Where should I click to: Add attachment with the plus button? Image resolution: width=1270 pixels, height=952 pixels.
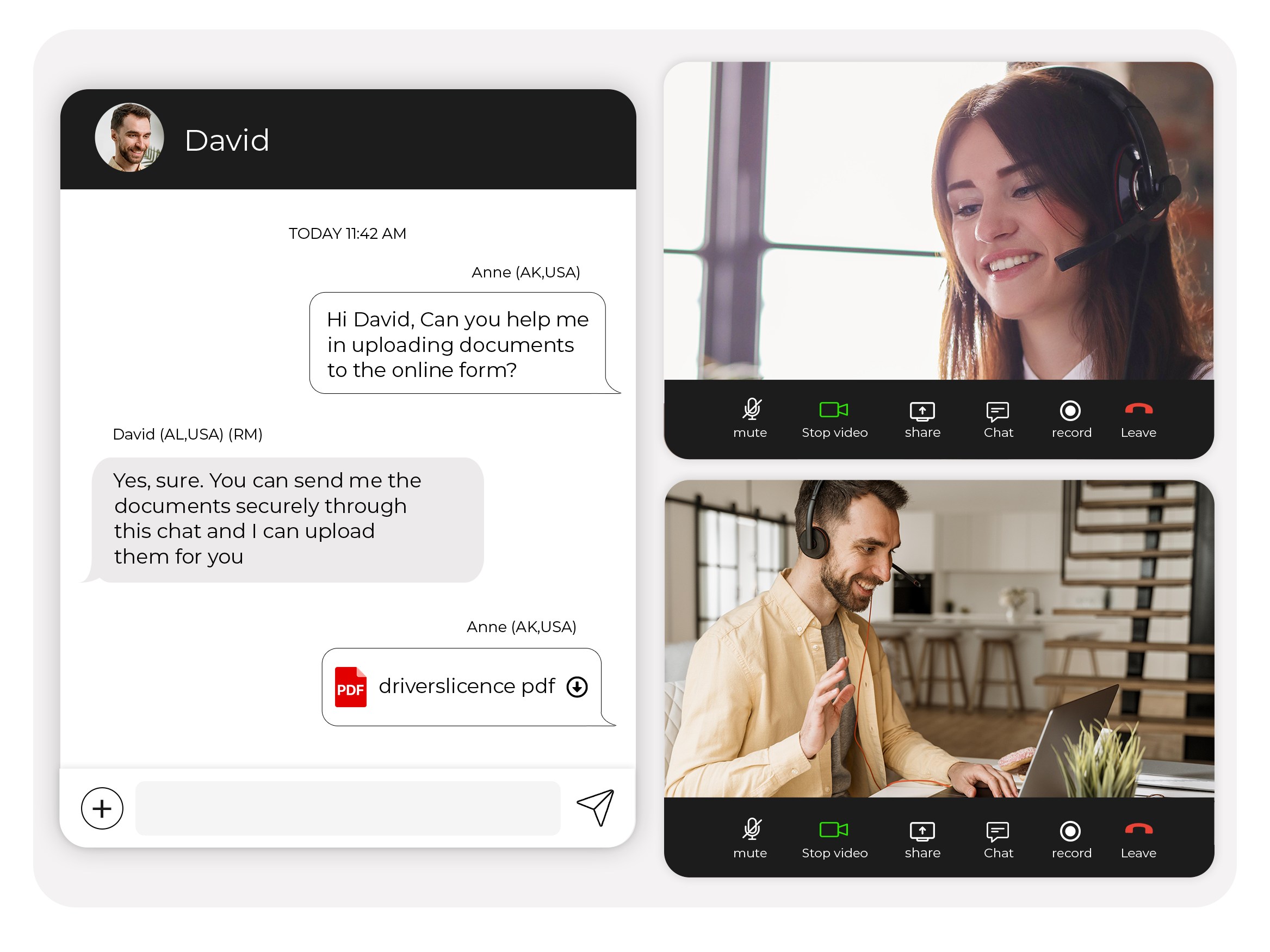102,808
